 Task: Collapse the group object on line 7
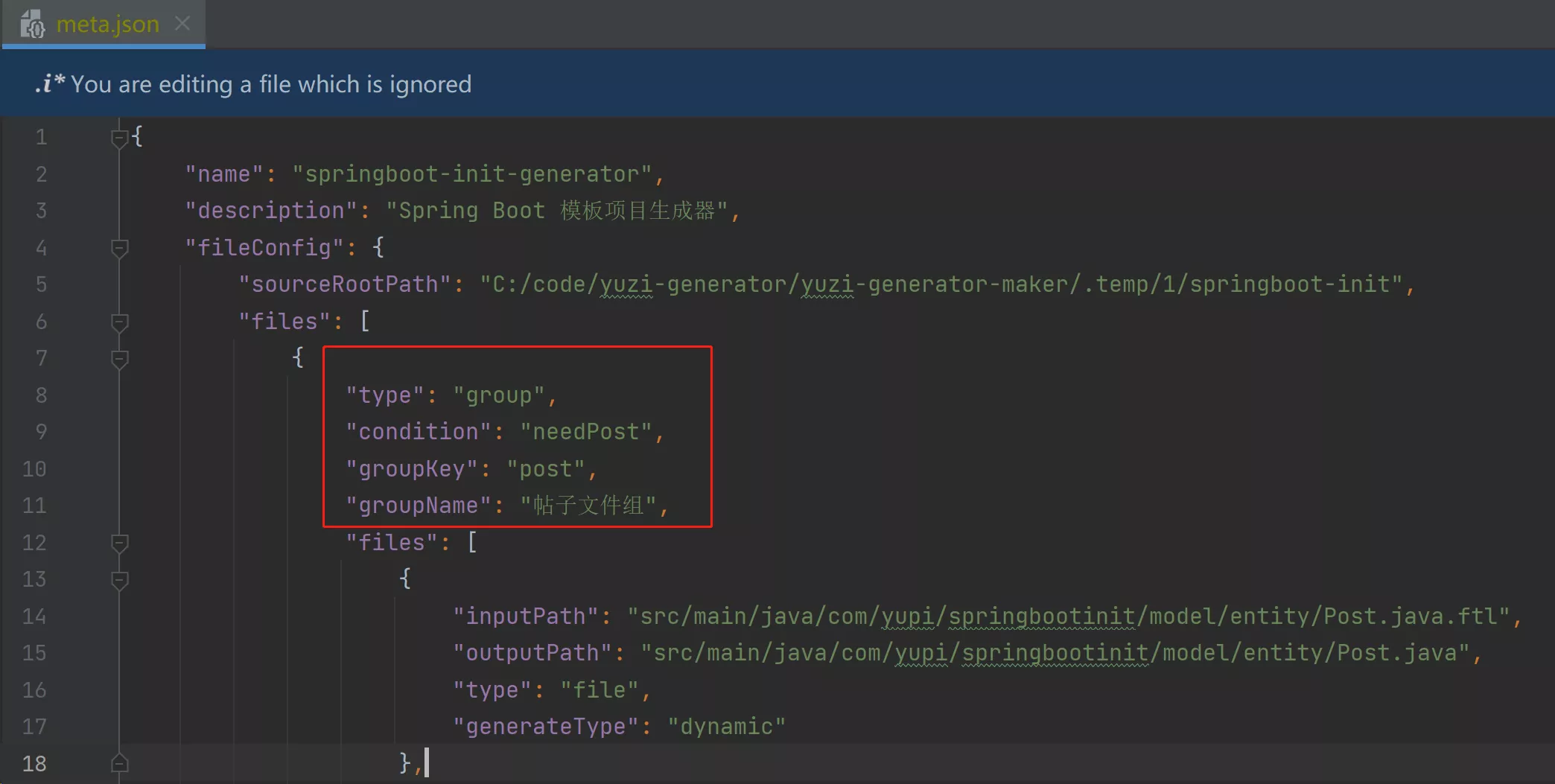pos(119,359)
